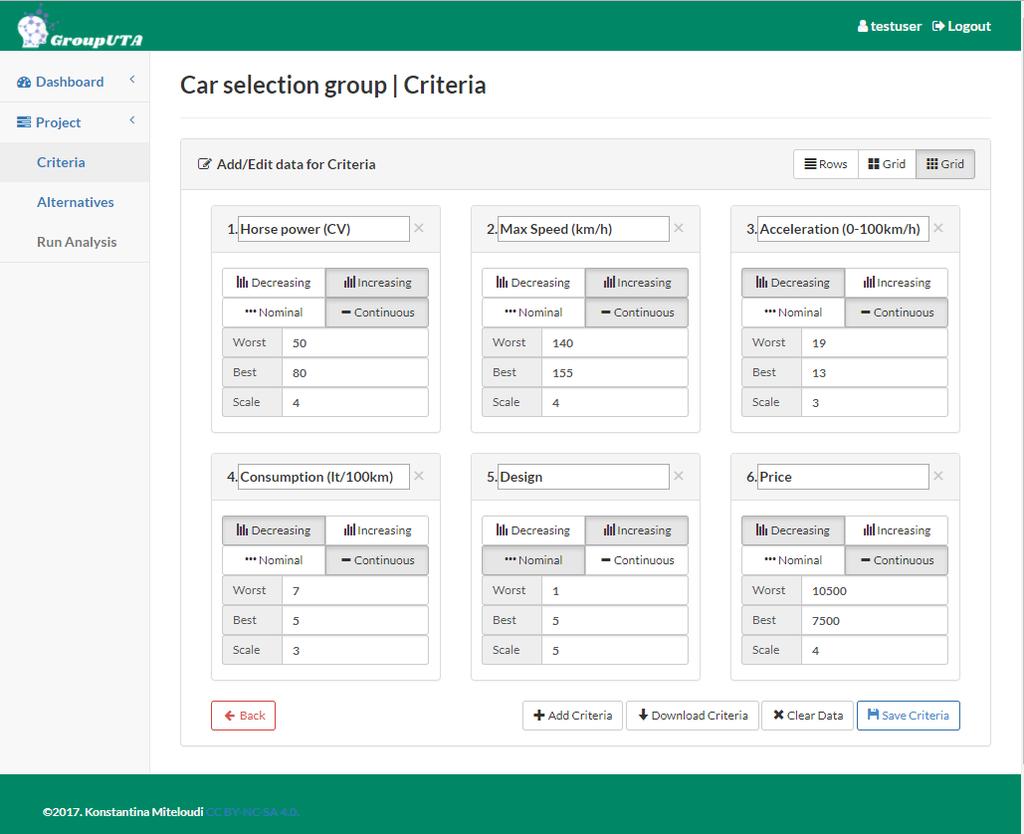This screenshot has width=1024, height=834.
Task: Click the Horse power Best value field
Action: click(355, 372)
